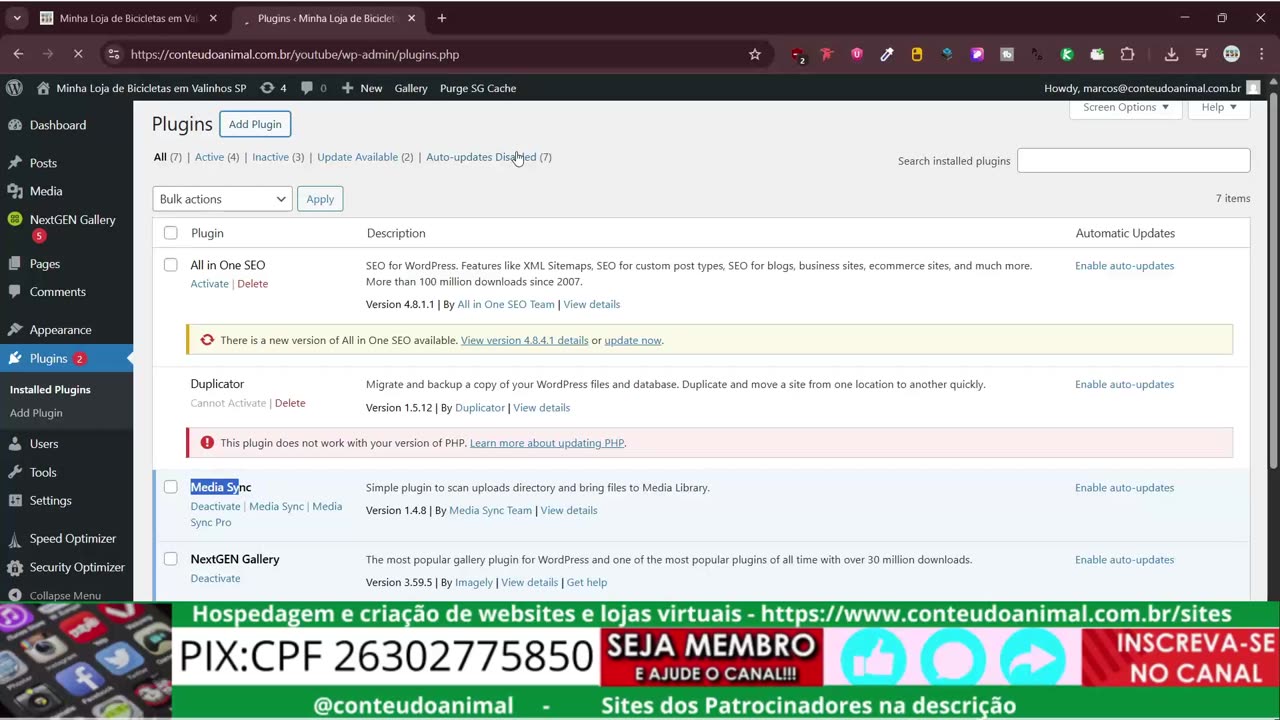Bookmark this page with star icon
The image size is (1280, 720).
[755, 54]
